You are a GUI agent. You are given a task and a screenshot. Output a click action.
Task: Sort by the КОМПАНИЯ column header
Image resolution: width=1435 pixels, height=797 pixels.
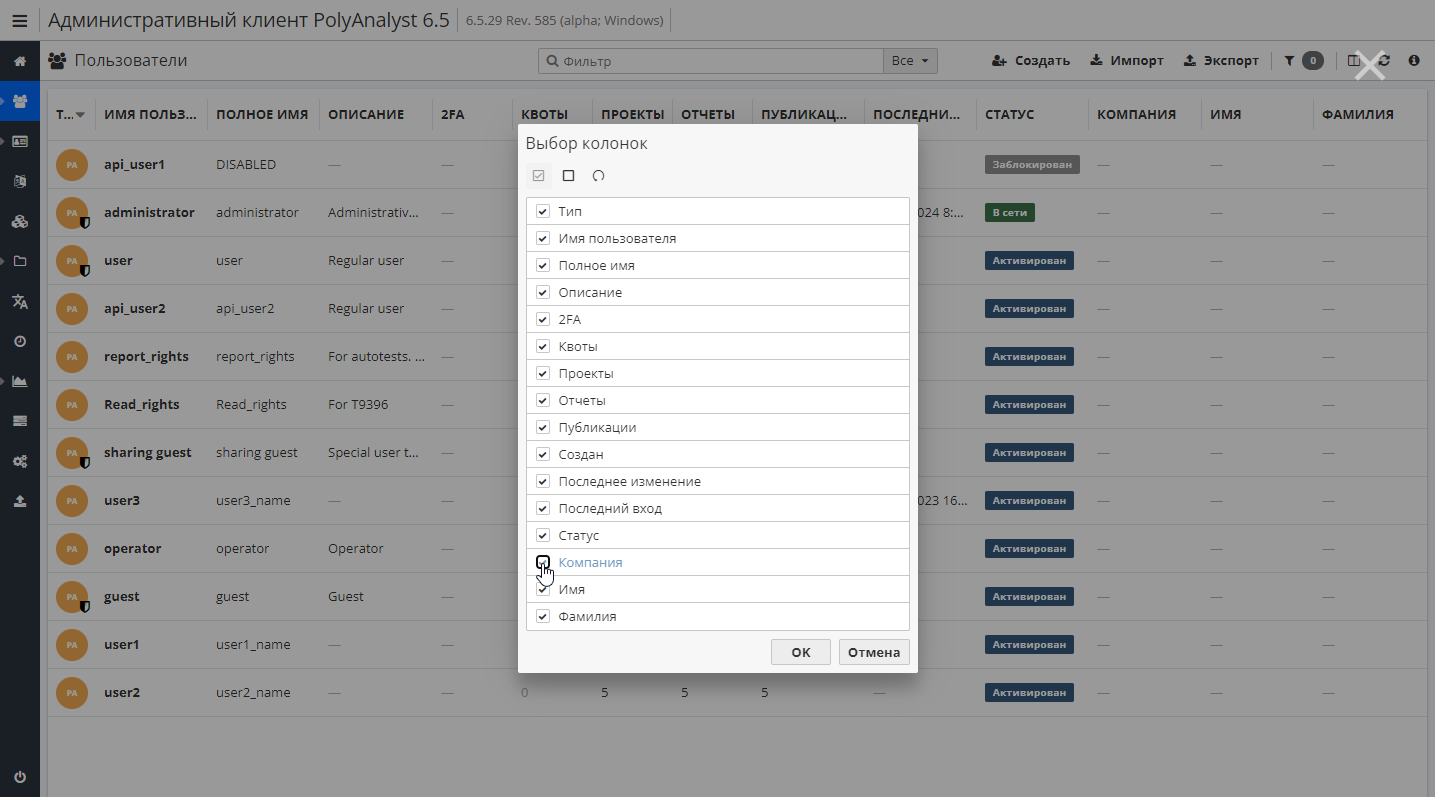pos(1136,115)
